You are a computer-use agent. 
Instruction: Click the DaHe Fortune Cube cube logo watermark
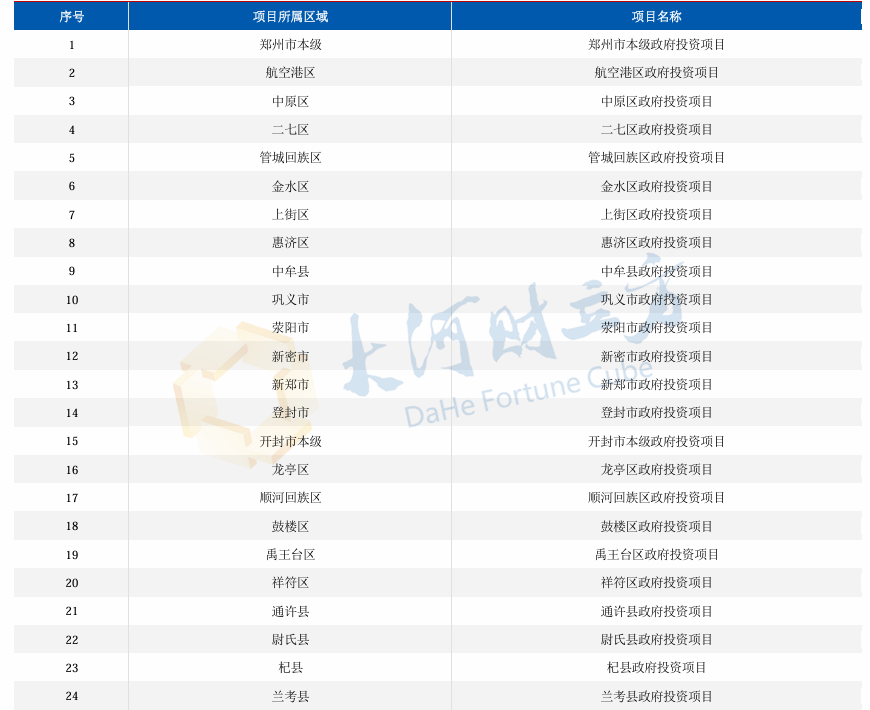pos(231,393)
